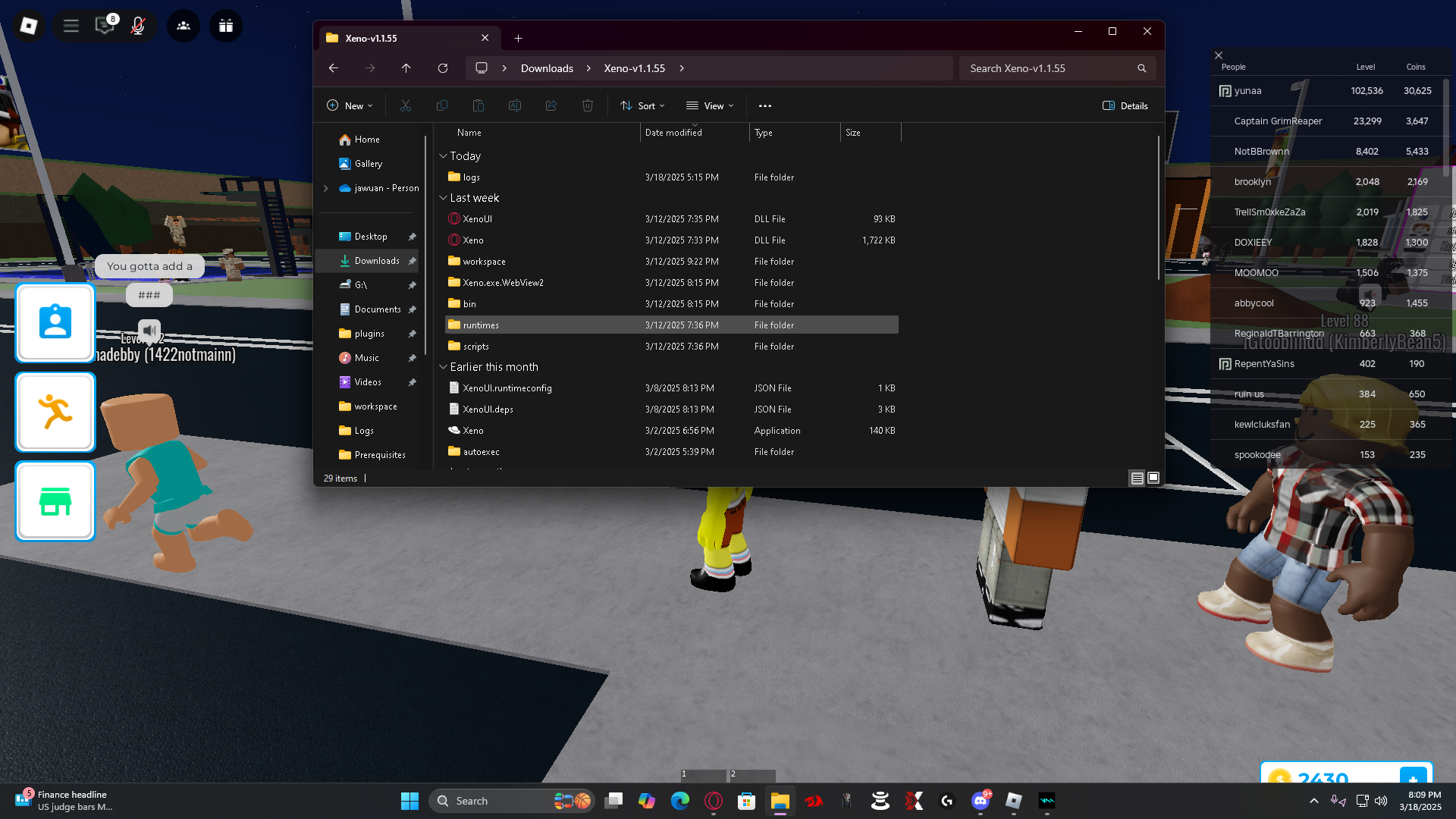Open the Sort dropdown
The width and height of the screenshot is (1456, 819).
click(x=642, y=106)
